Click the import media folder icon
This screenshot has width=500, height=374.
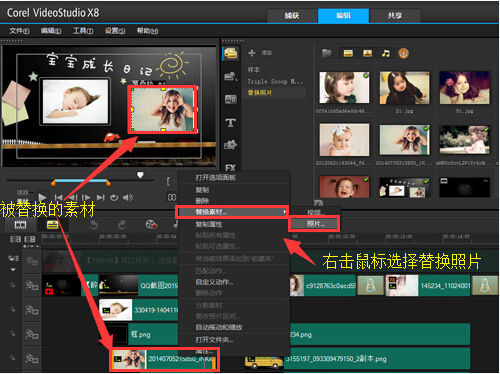pos(327,53)
